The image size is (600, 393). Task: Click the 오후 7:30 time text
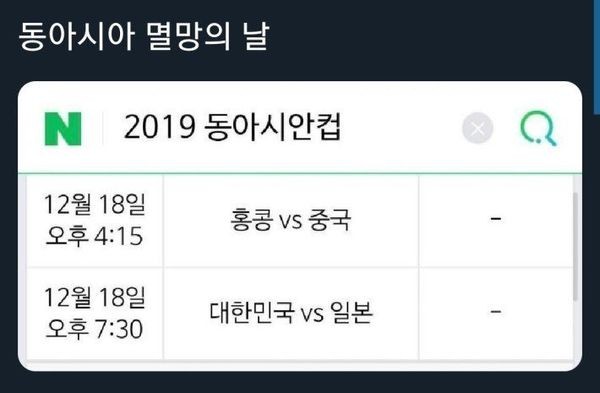click(x=94, y=329)
